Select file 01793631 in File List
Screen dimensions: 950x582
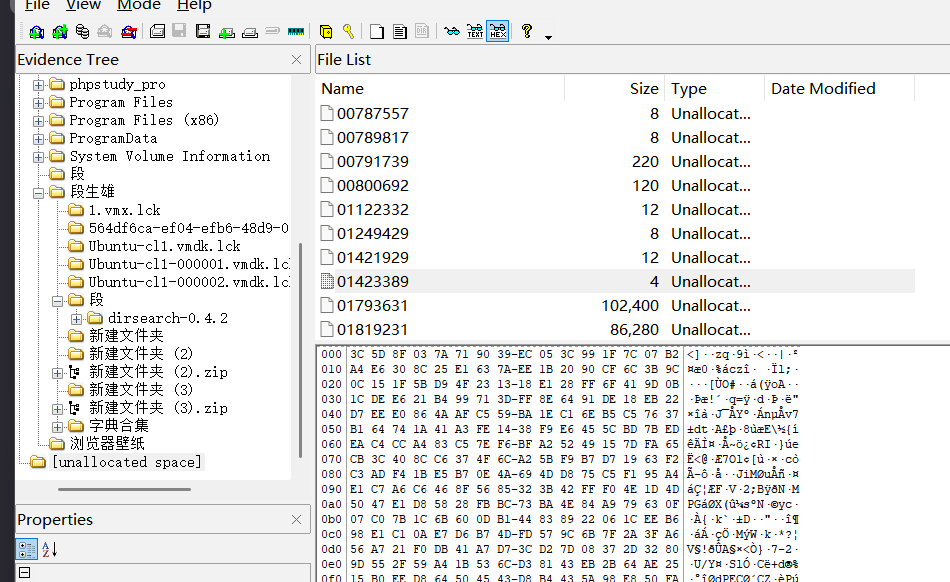(615, 306)
